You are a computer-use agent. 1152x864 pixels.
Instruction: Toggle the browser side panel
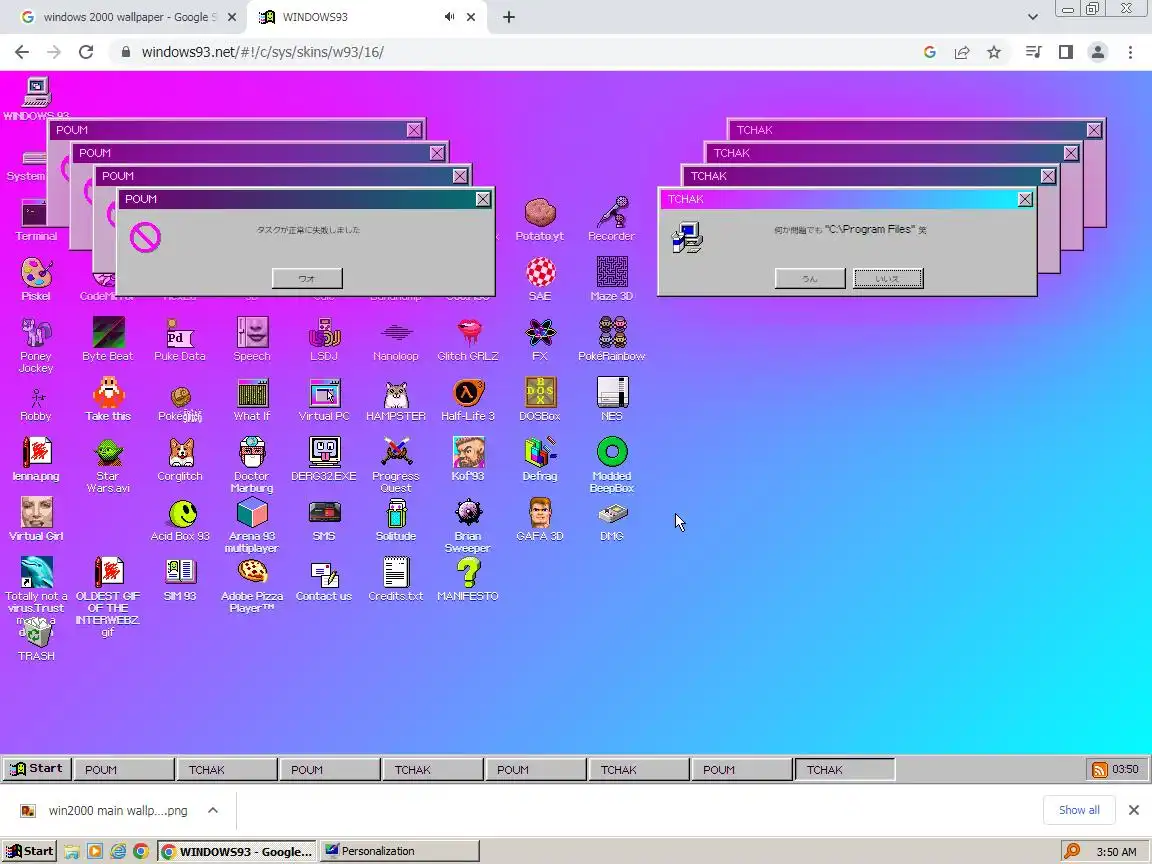(1065, 52)
